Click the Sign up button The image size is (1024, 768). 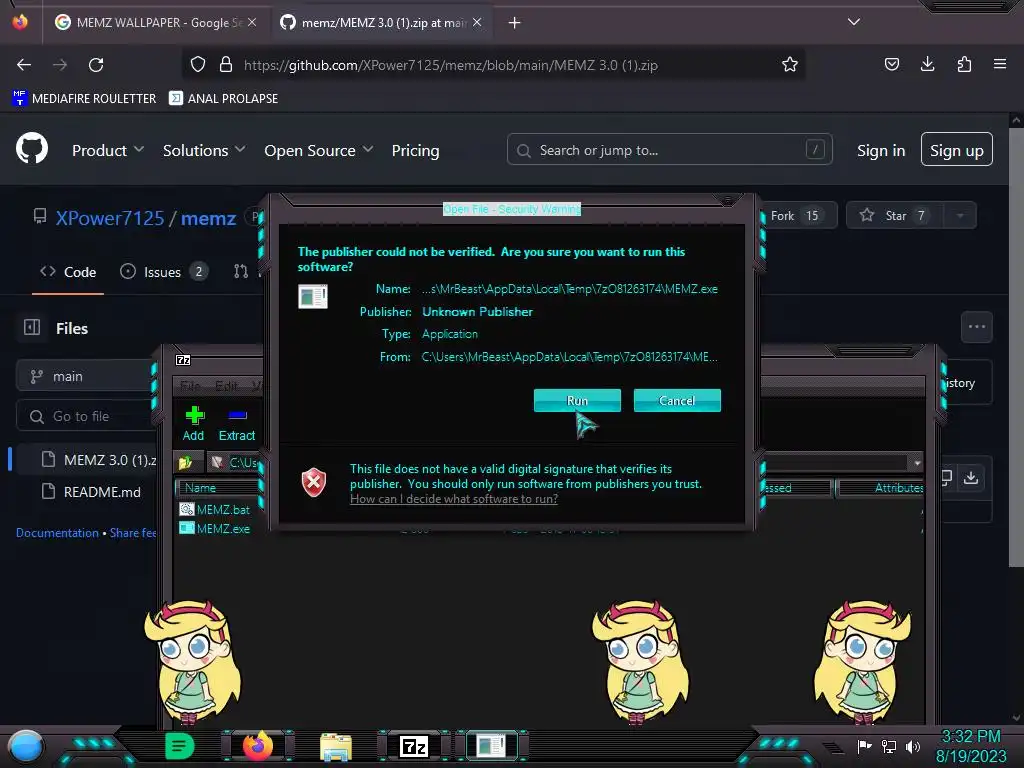point(957,150)
